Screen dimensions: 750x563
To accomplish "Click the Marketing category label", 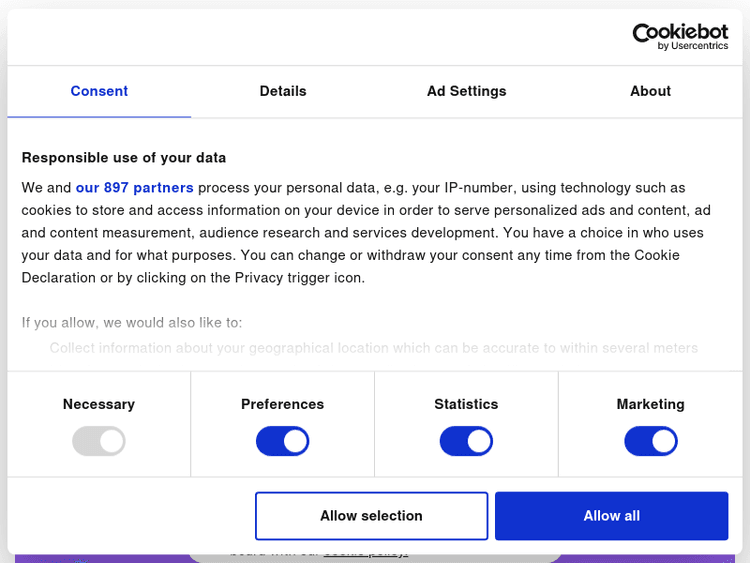I will tap(650, 404).
